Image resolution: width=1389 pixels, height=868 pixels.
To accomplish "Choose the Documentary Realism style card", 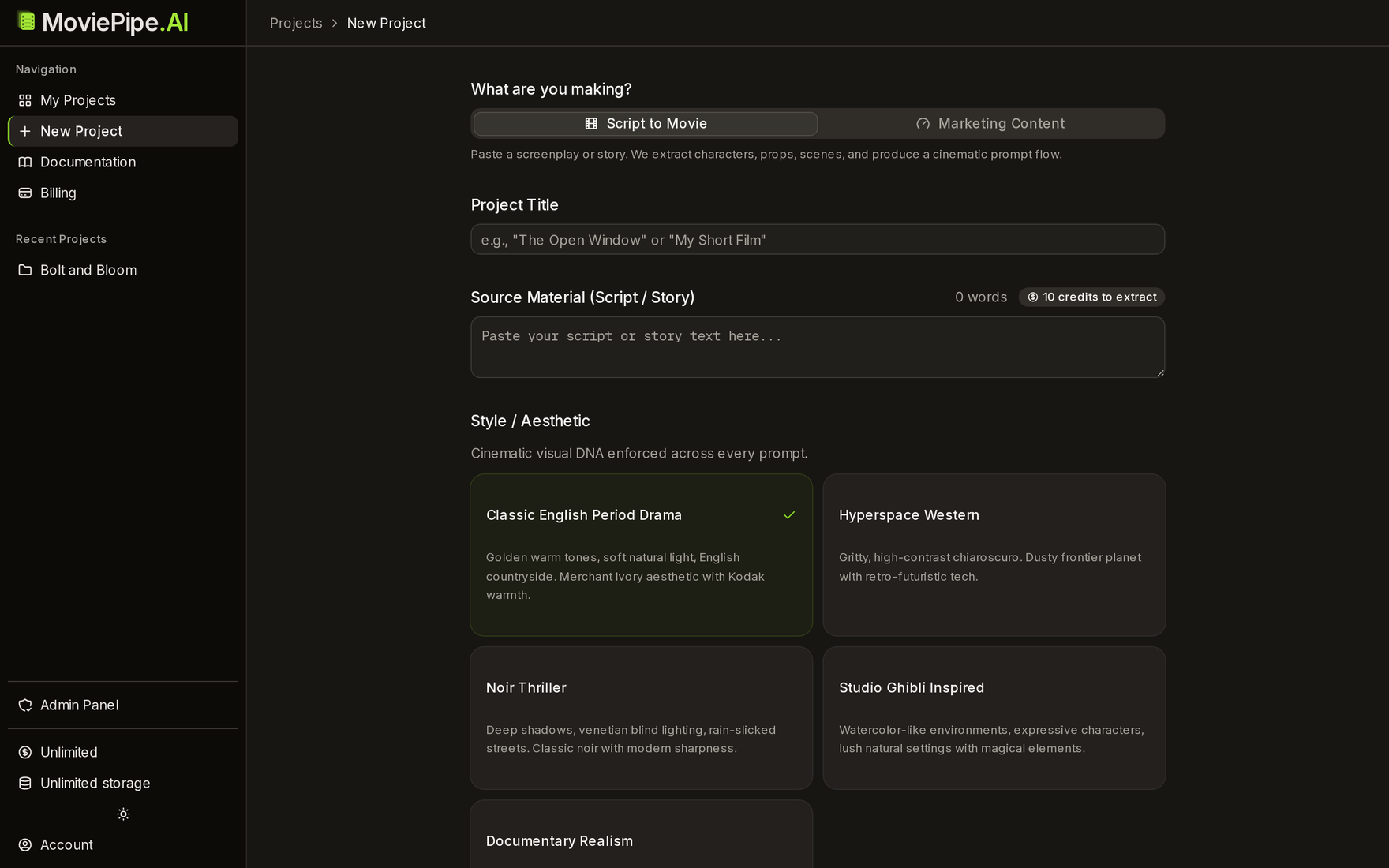I will click(x=641, y=835).
